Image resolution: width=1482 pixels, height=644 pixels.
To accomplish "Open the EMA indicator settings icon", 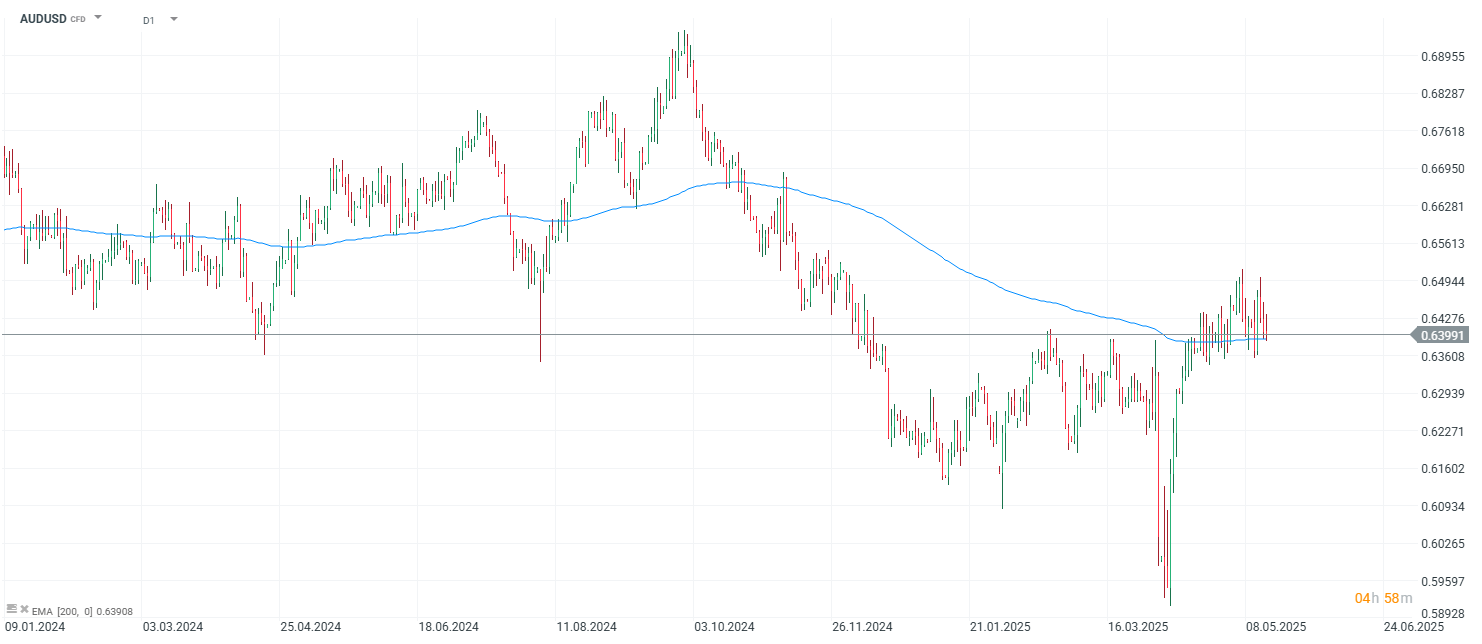I will click(x=12, y=608).
